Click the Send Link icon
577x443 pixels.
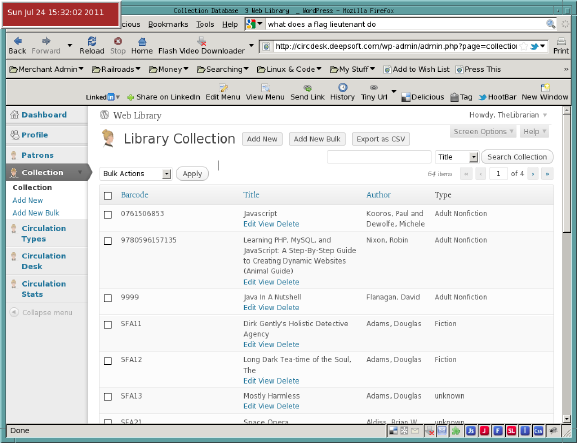307,88
